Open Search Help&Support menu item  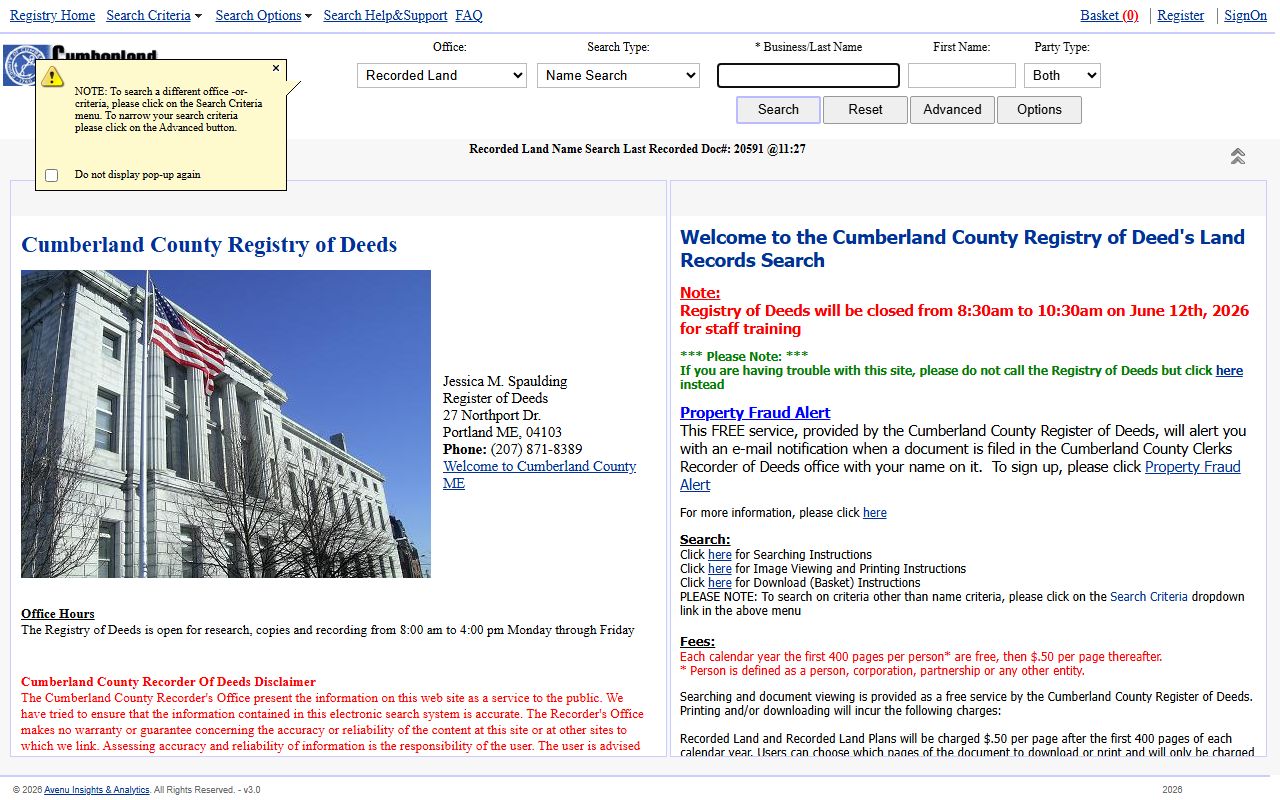click(x=385, y=15)
